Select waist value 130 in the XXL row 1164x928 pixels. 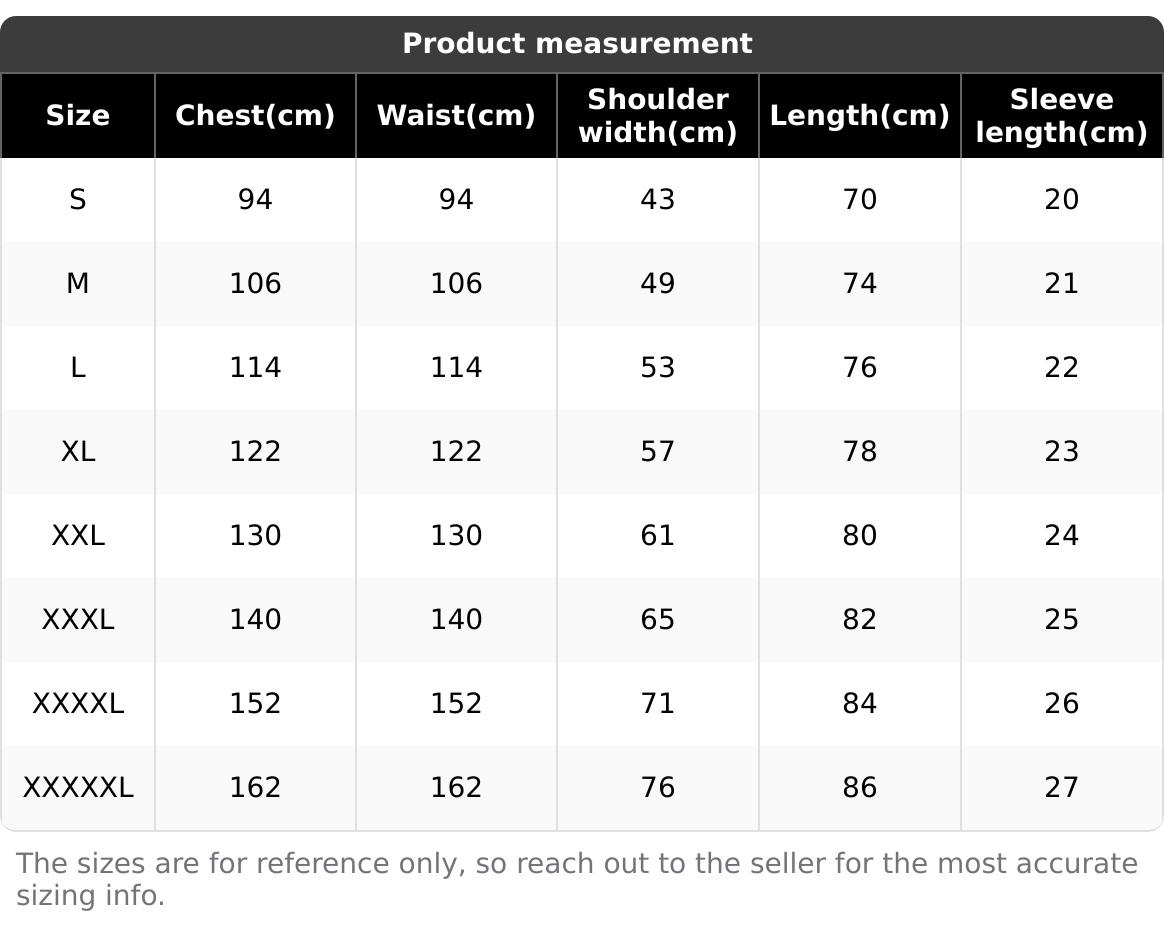point(456,536)
